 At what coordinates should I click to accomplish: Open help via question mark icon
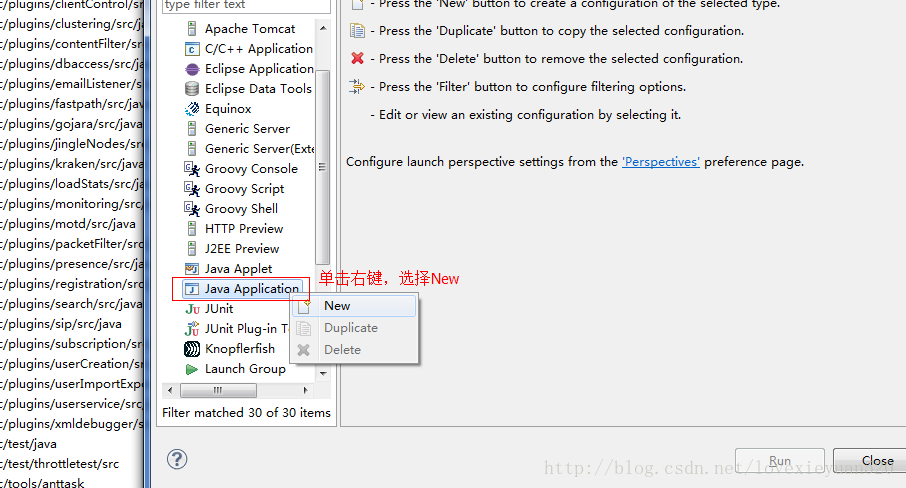click(177, 460)
